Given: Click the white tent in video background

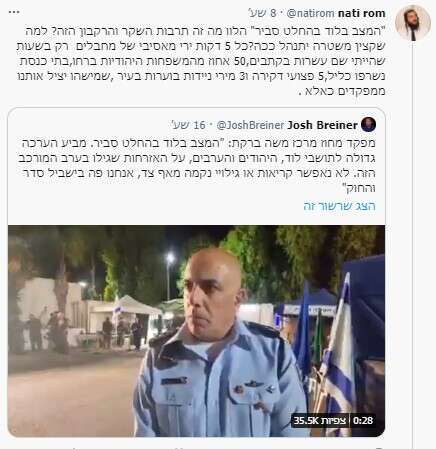Looking at the screenshot, I should point(138,305).
